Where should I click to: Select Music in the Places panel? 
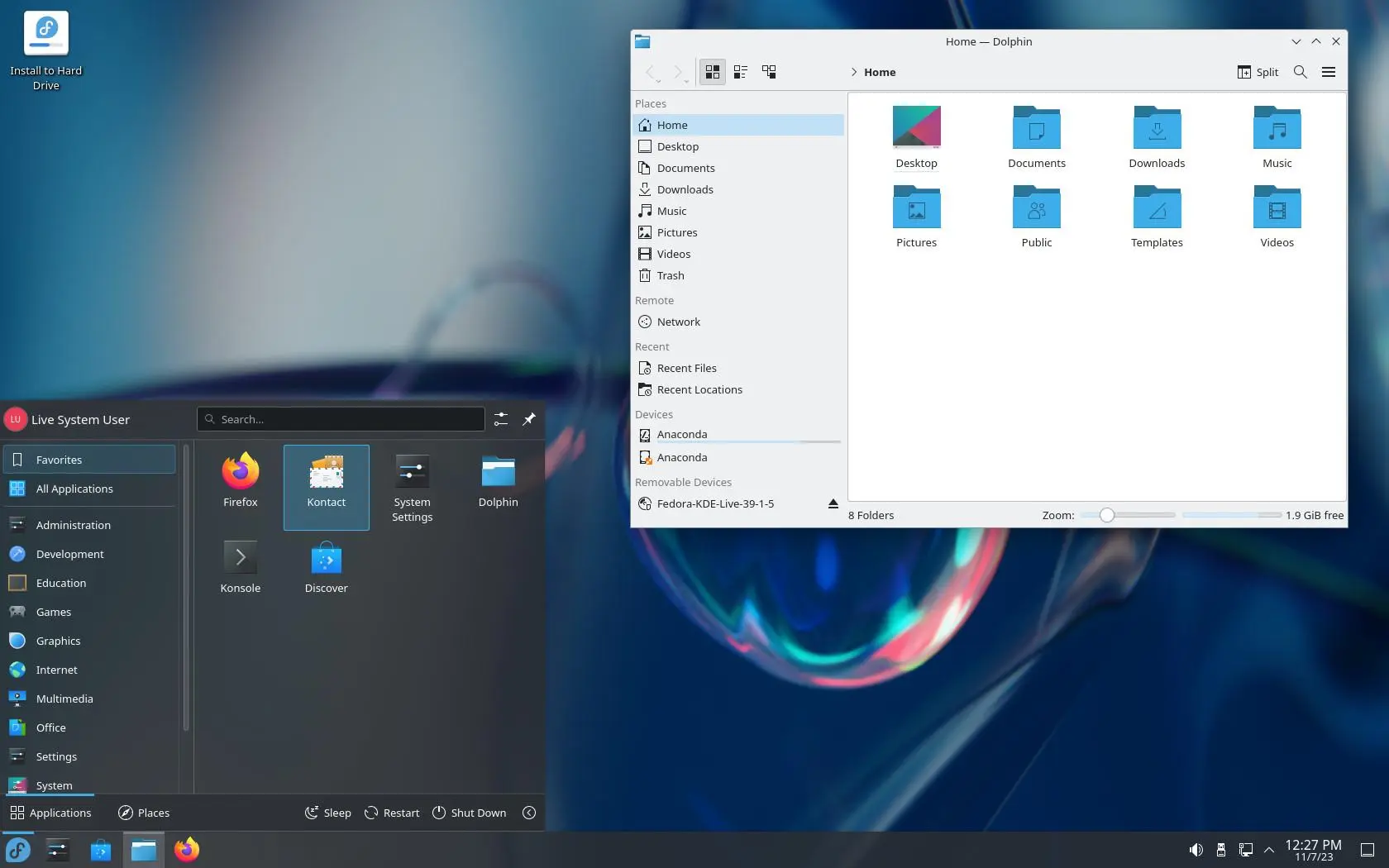(738, 211)
